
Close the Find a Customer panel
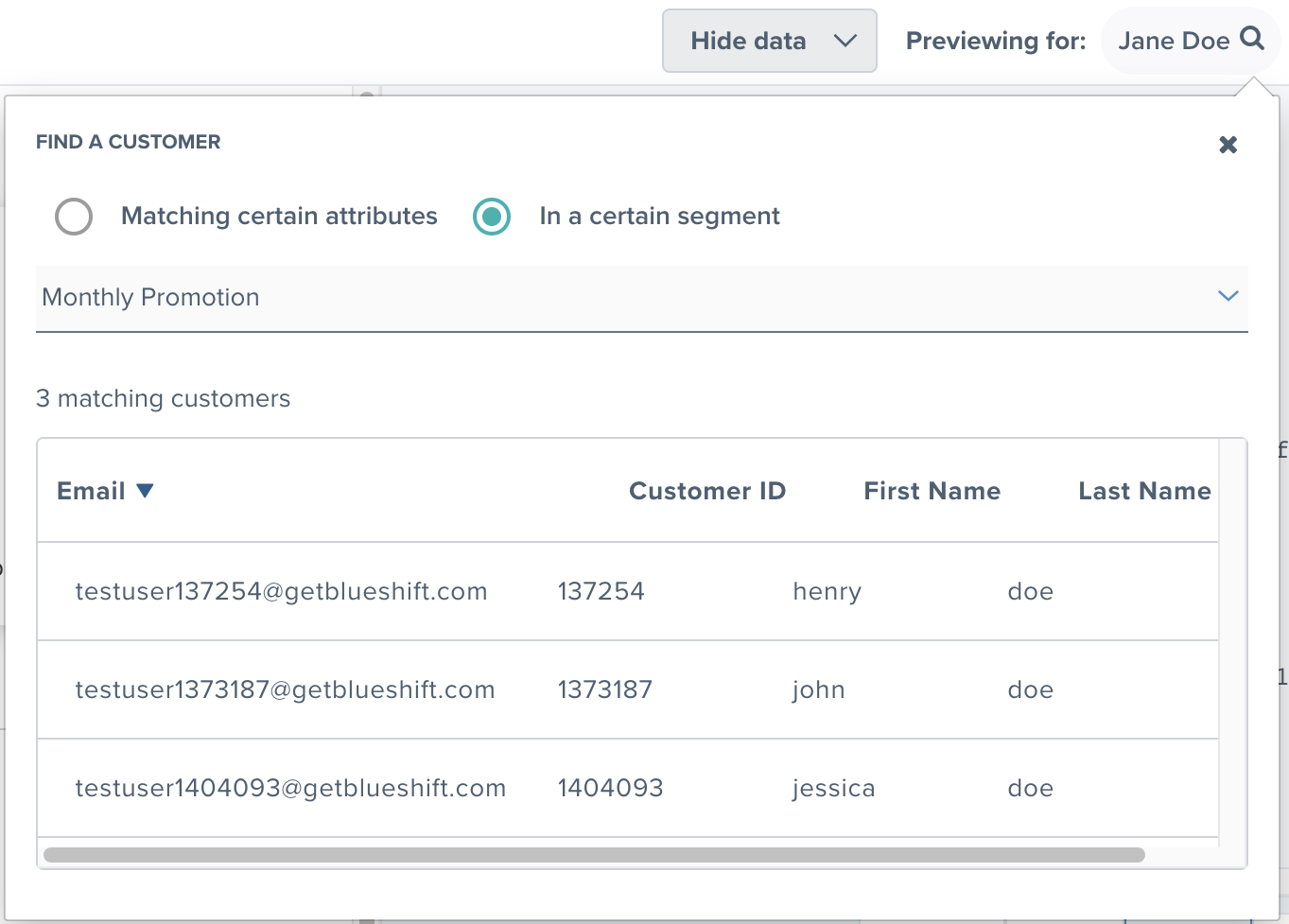coord(1228,145)
